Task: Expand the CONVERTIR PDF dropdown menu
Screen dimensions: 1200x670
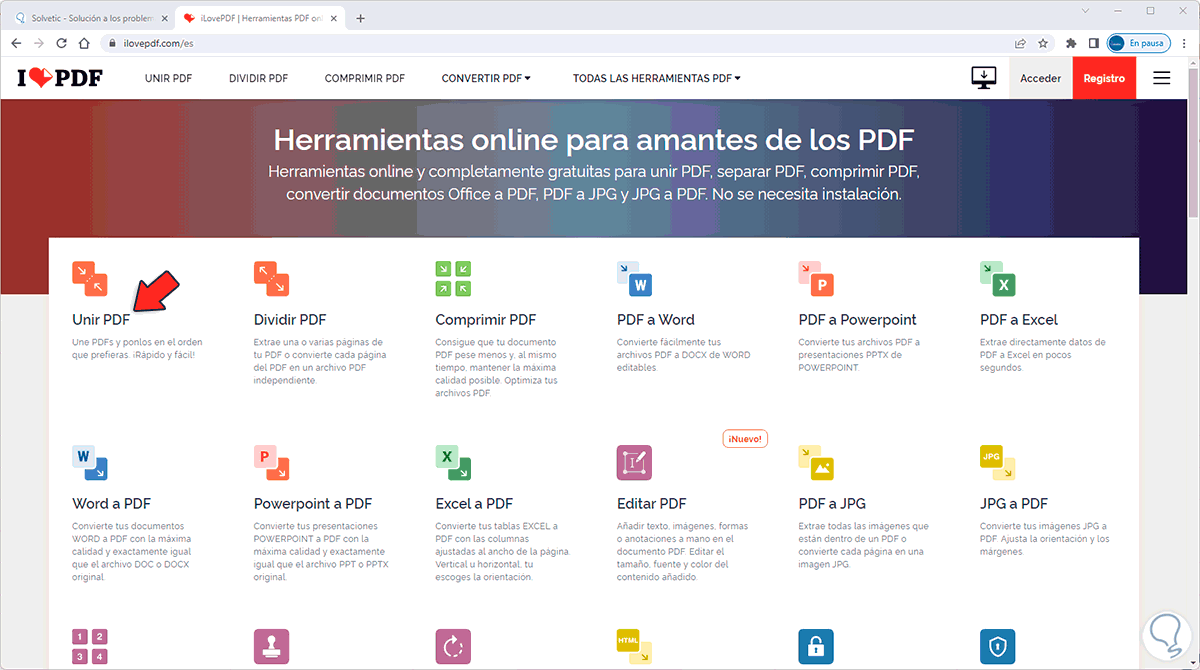Action: pos(486,77)
